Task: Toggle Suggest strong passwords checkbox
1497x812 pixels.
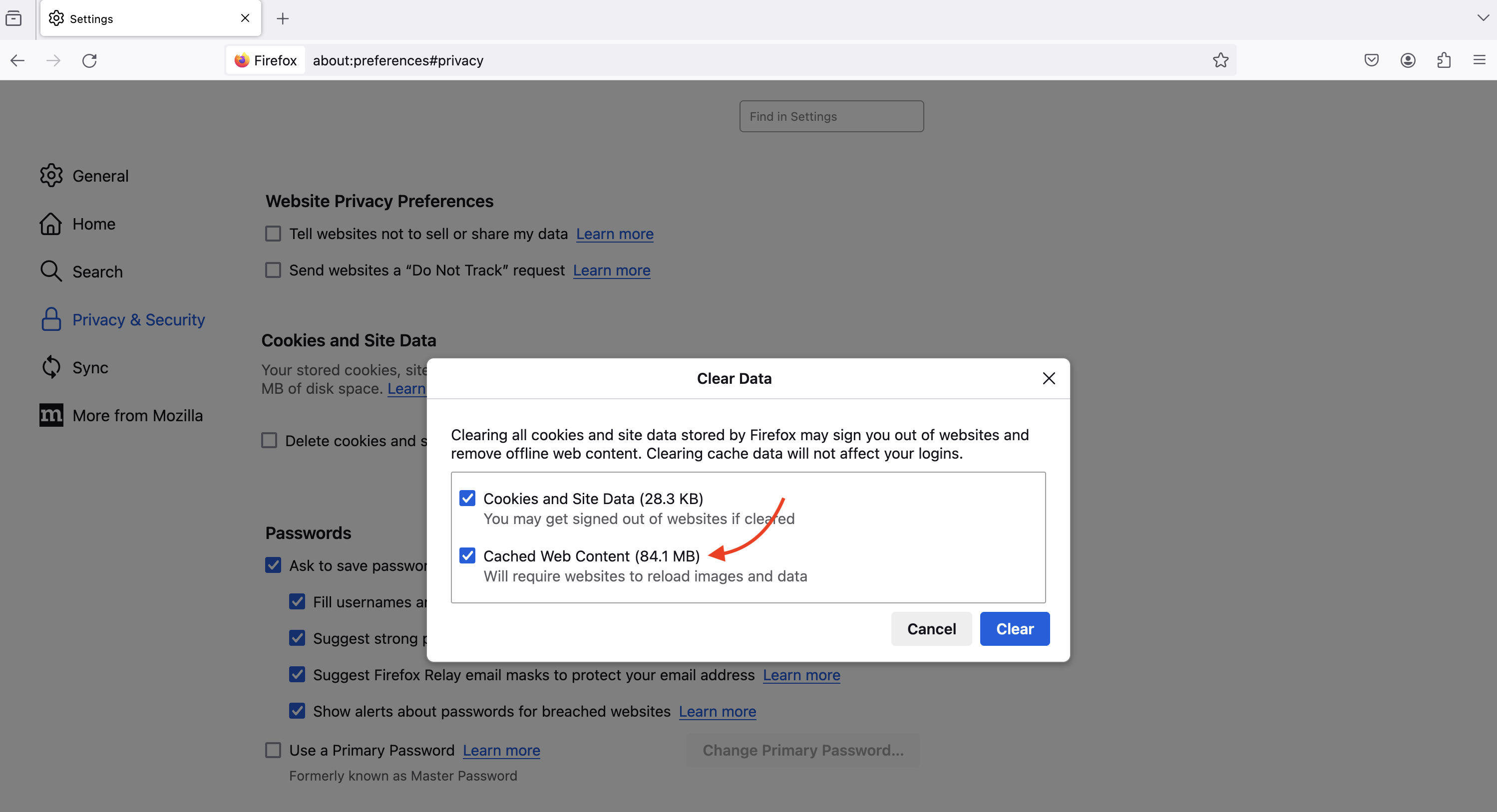Action: point(297,638)
